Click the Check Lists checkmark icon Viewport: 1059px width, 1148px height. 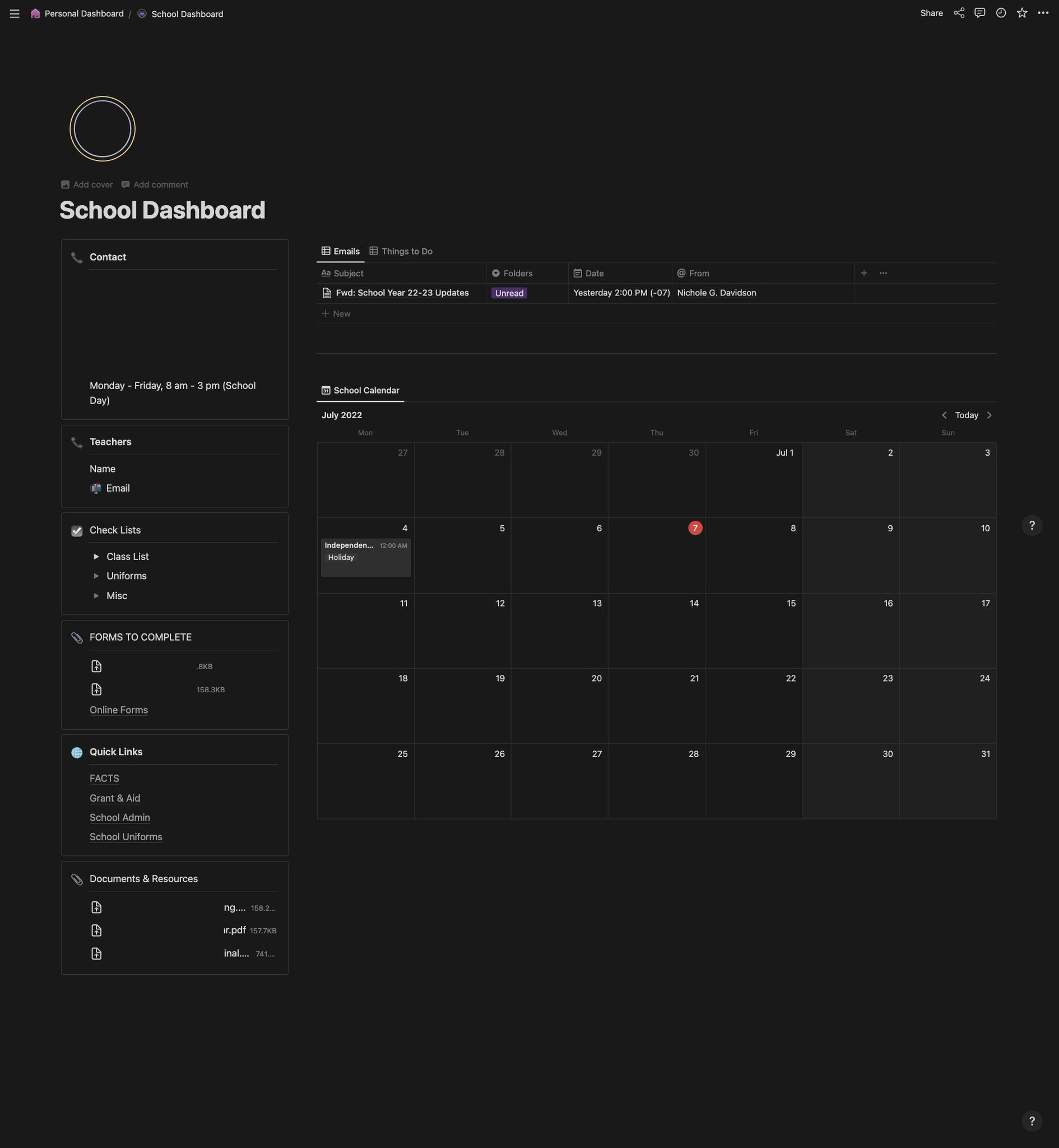point(77,531)
